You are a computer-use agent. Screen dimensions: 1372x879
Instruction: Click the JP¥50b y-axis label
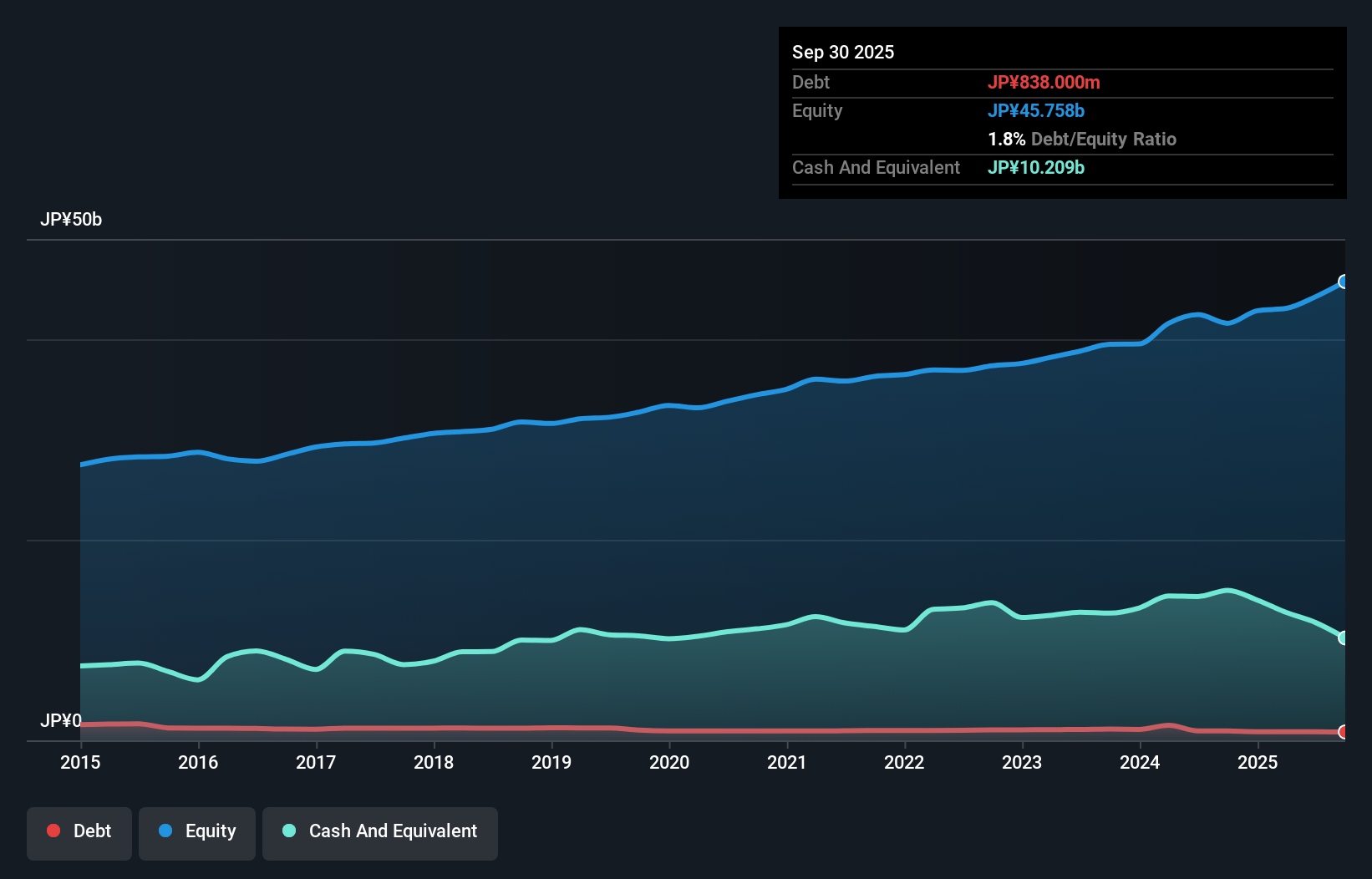[71, 220]
